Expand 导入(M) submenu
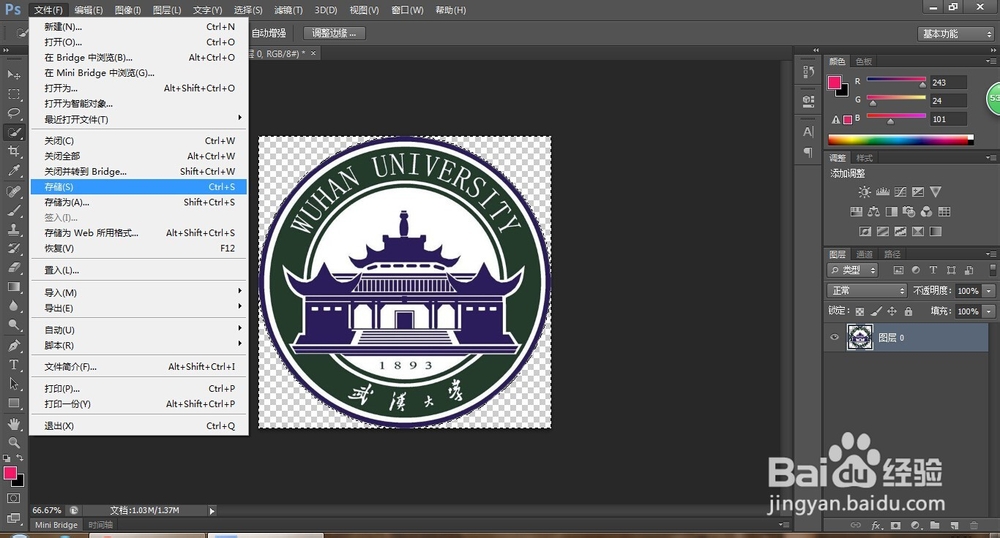Screen dimensions: 1000x538 tap(139, 293)
